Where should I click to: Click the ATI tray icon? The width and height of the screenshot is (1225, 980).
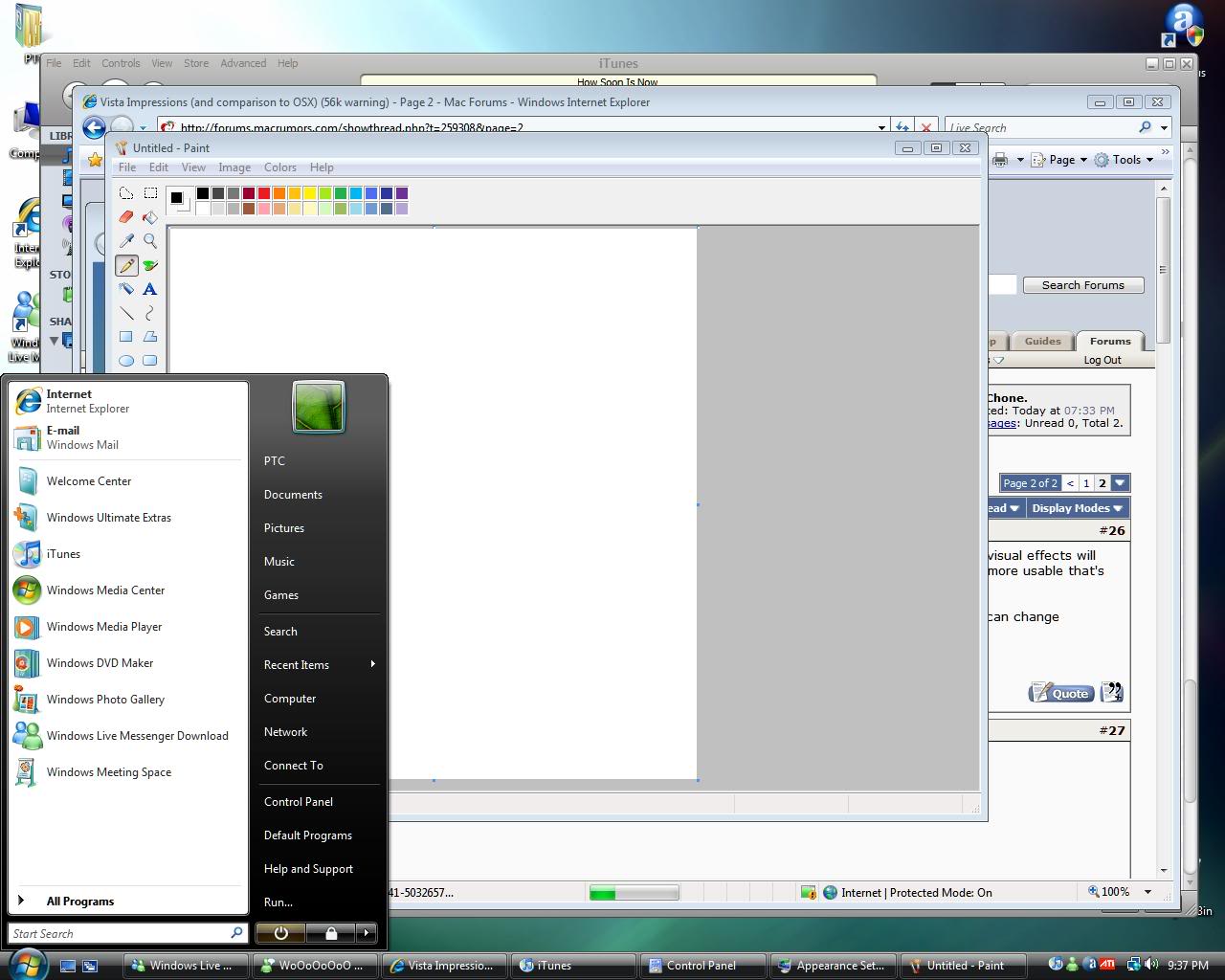1106,965
